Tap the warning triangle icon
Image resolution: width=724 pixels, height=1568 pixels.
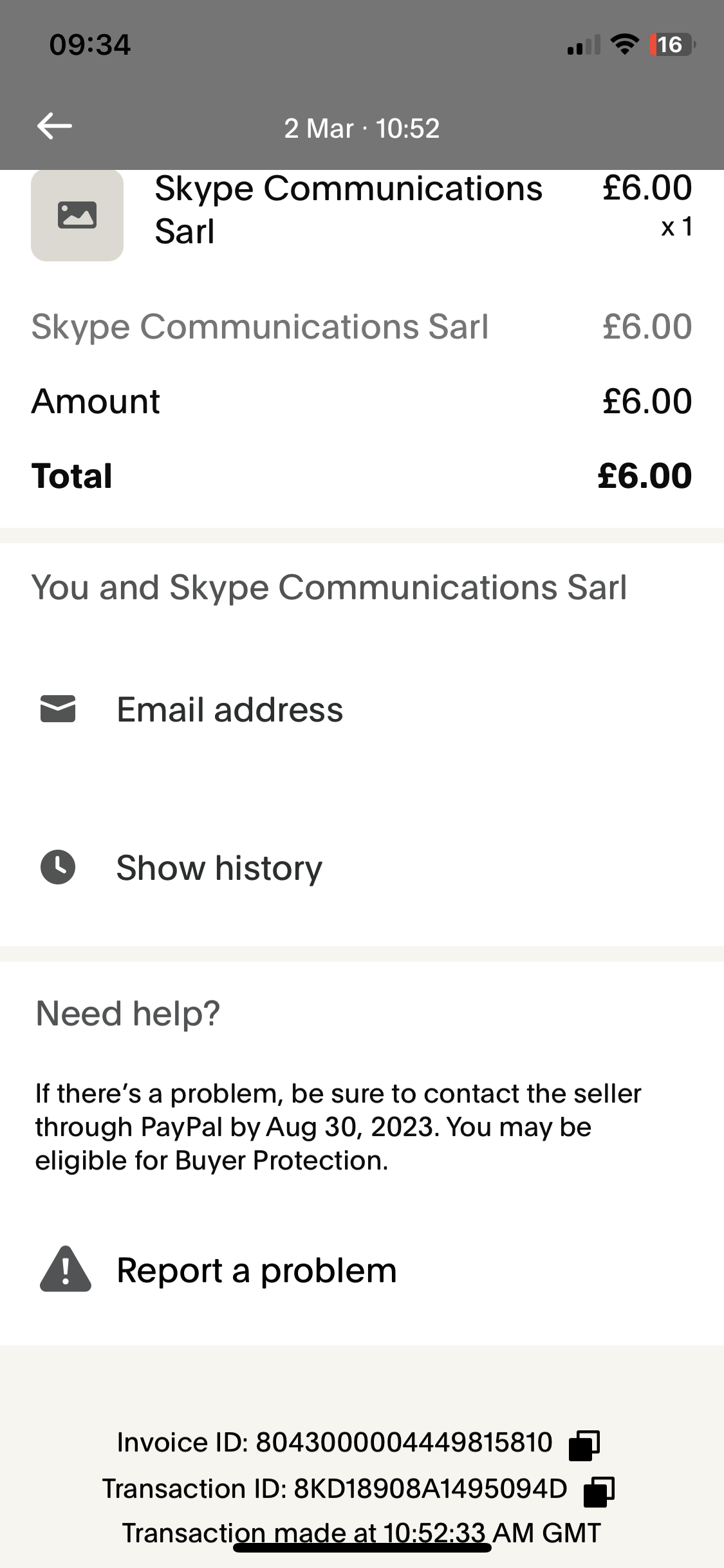(65, 1270)
